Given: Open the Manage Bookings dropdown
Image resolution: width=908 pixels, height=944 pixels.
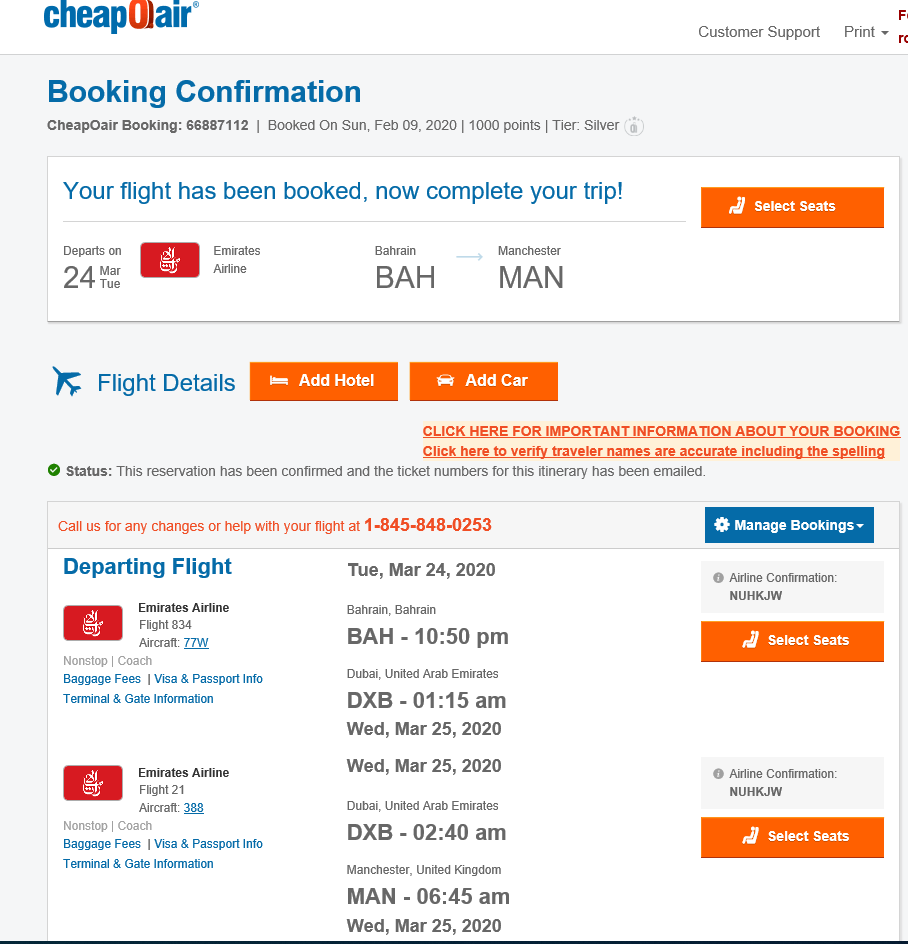Looking at the screenshot, I should [789, 525].
